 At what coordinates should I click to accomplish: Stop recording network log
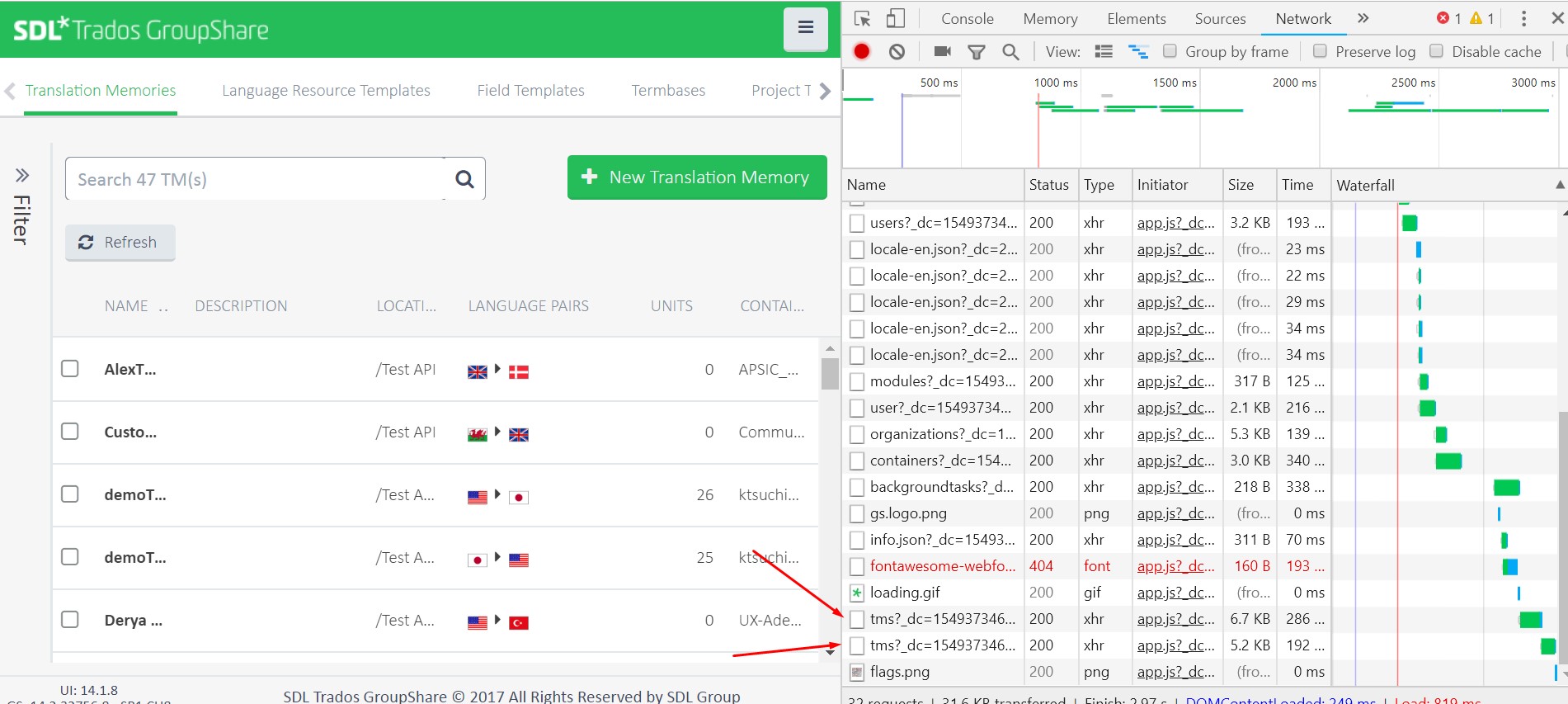862,51
